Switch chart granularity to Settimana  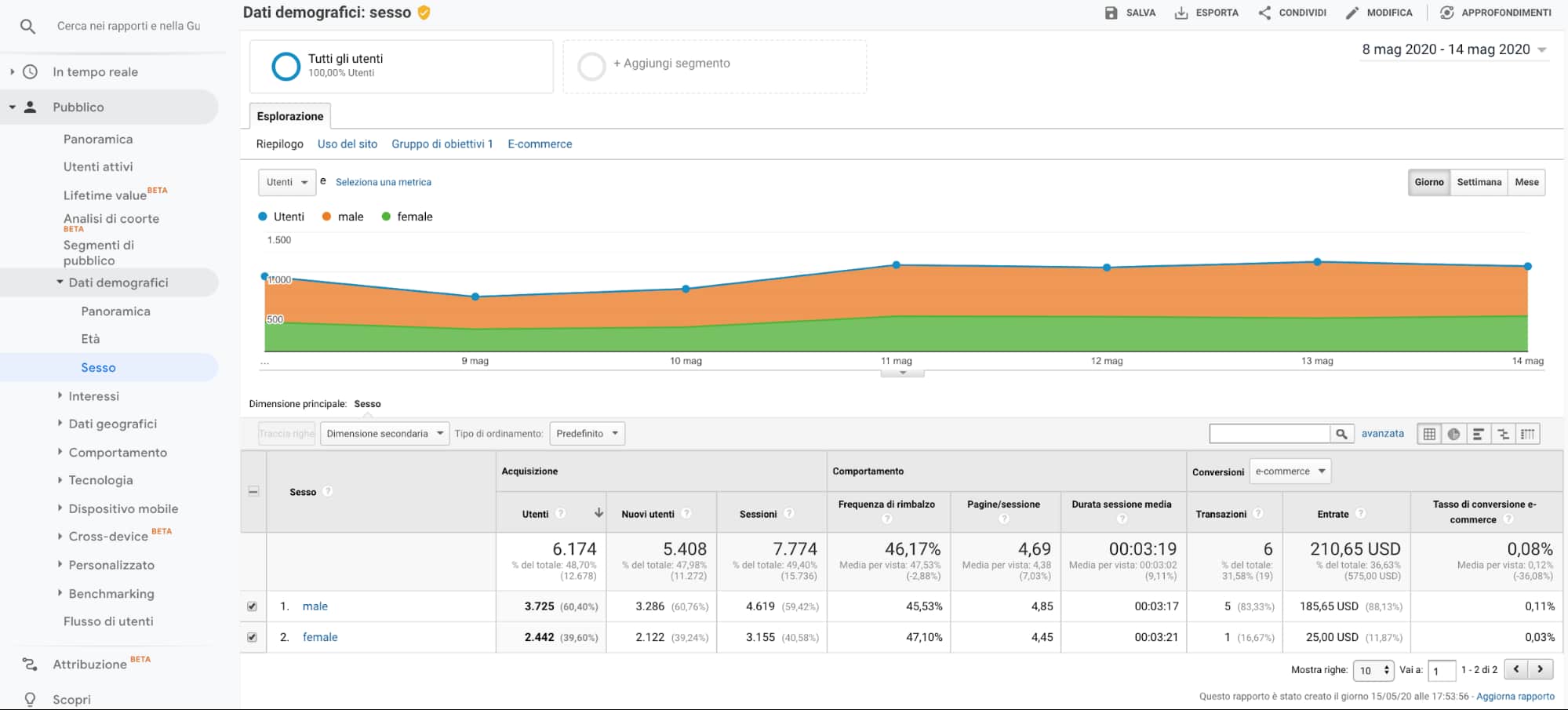coord(1479,182)
